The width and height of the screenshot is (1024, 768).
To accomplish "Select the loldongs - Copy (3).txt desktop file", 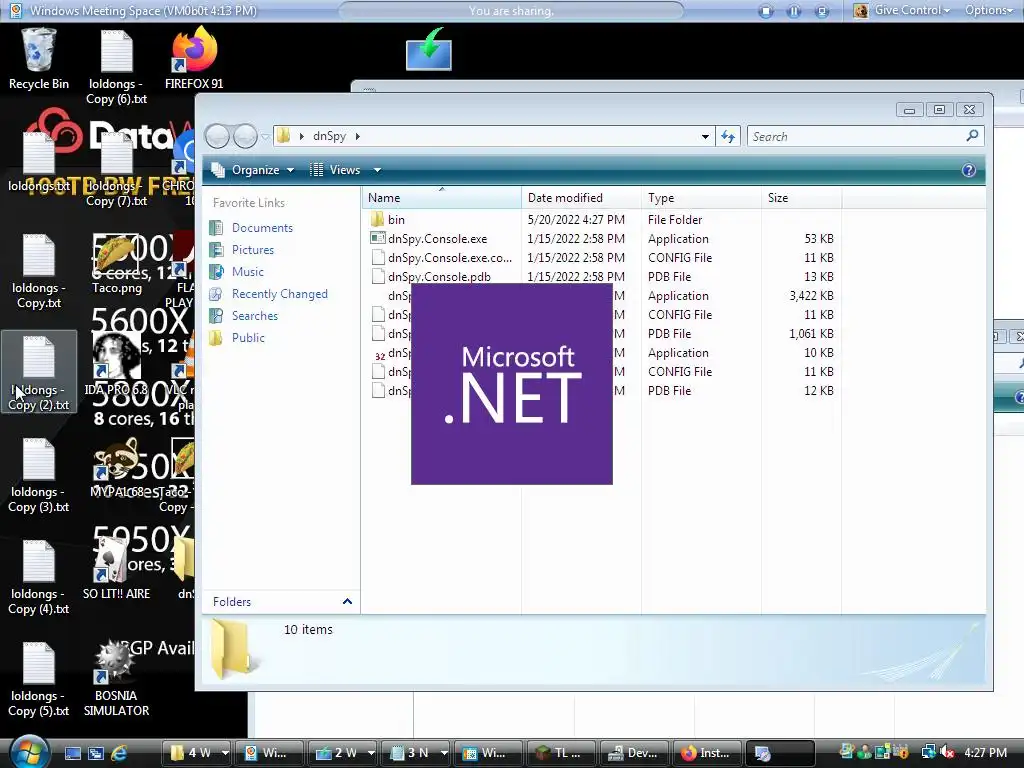I will tap(39, 475).
